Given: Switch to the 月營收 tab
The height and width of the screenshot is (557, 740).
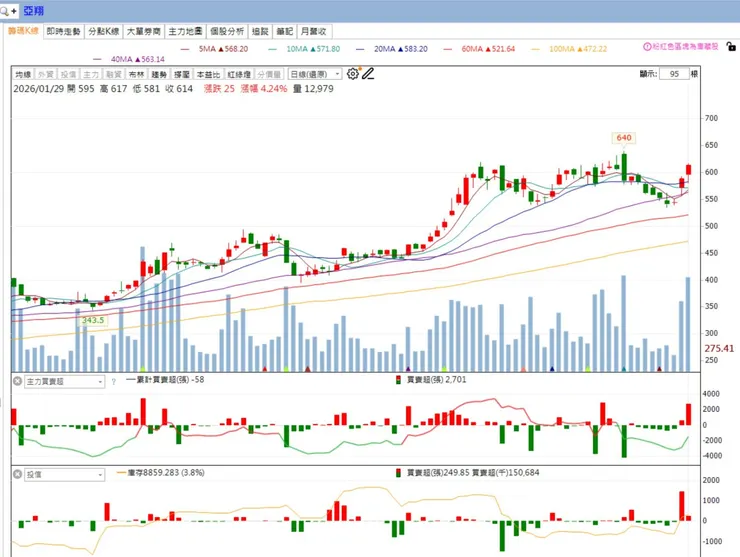Looking at the screenshot, I should click(314, 31).
